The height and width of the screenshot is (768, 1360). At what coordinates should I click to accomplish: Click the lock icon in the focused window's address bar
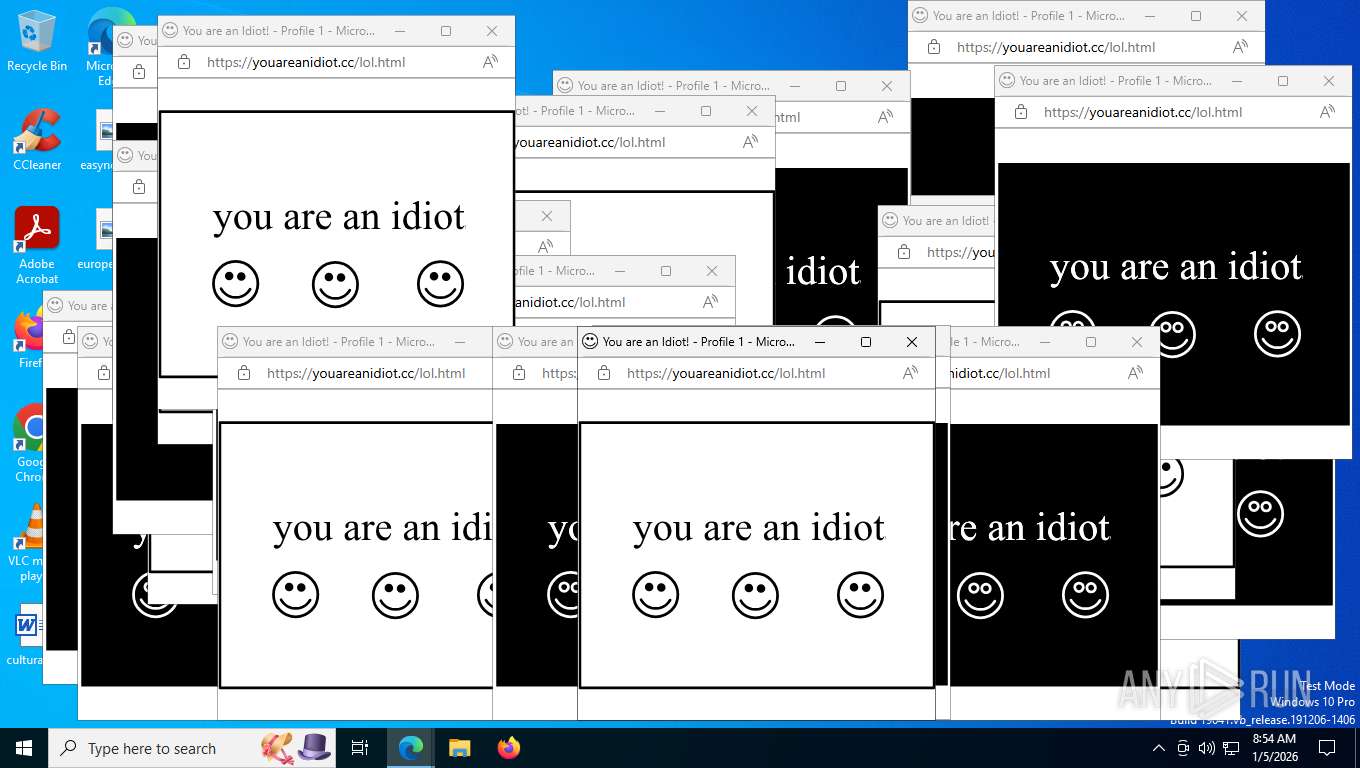click(x=604, y=373)
